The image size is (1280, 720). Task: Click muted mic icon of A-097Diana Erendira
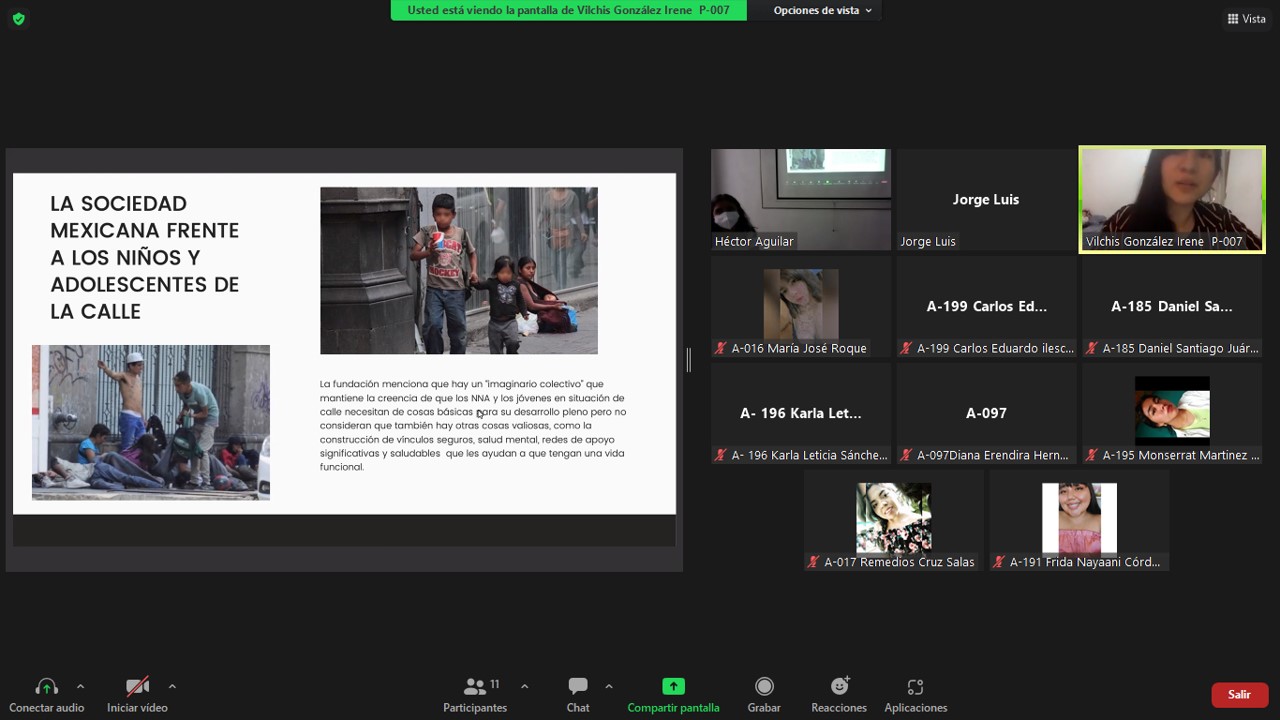click(906, 455)
